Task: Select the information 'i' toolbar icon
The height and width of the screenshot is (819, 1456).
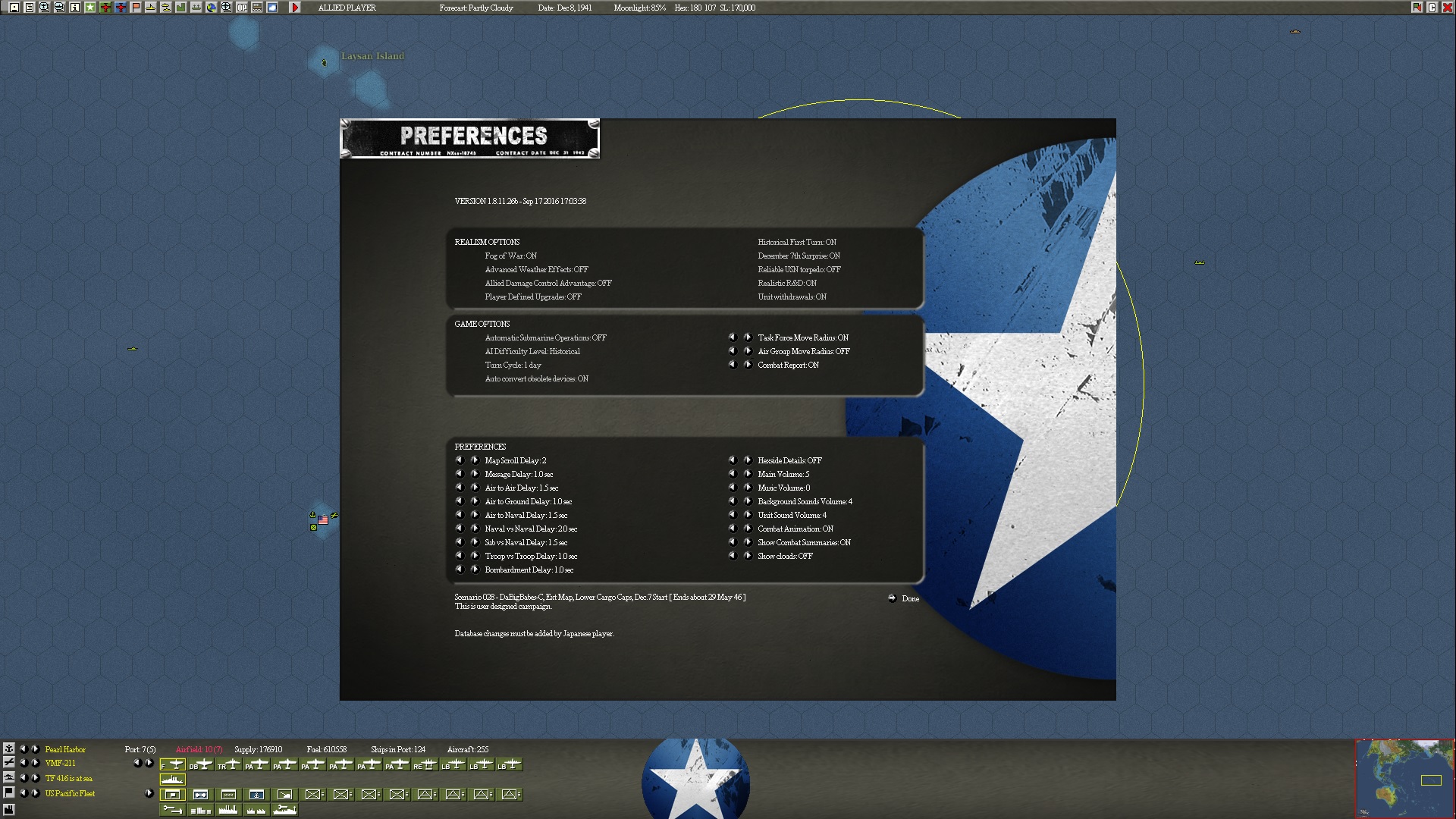Action: 75,8
